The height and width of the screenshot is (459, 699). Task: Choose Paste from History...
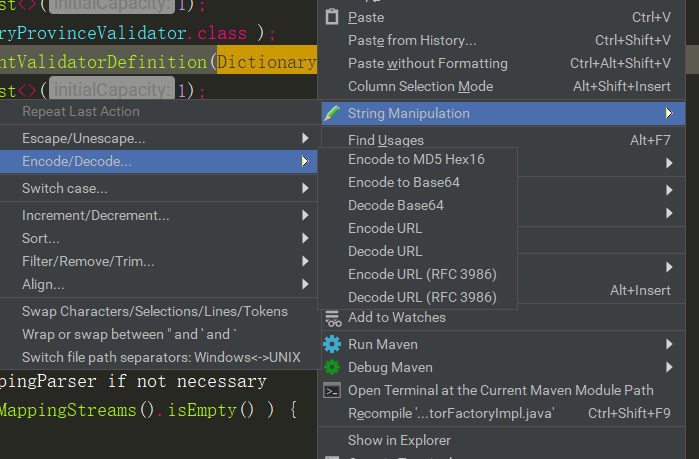[x=503, y=41]
